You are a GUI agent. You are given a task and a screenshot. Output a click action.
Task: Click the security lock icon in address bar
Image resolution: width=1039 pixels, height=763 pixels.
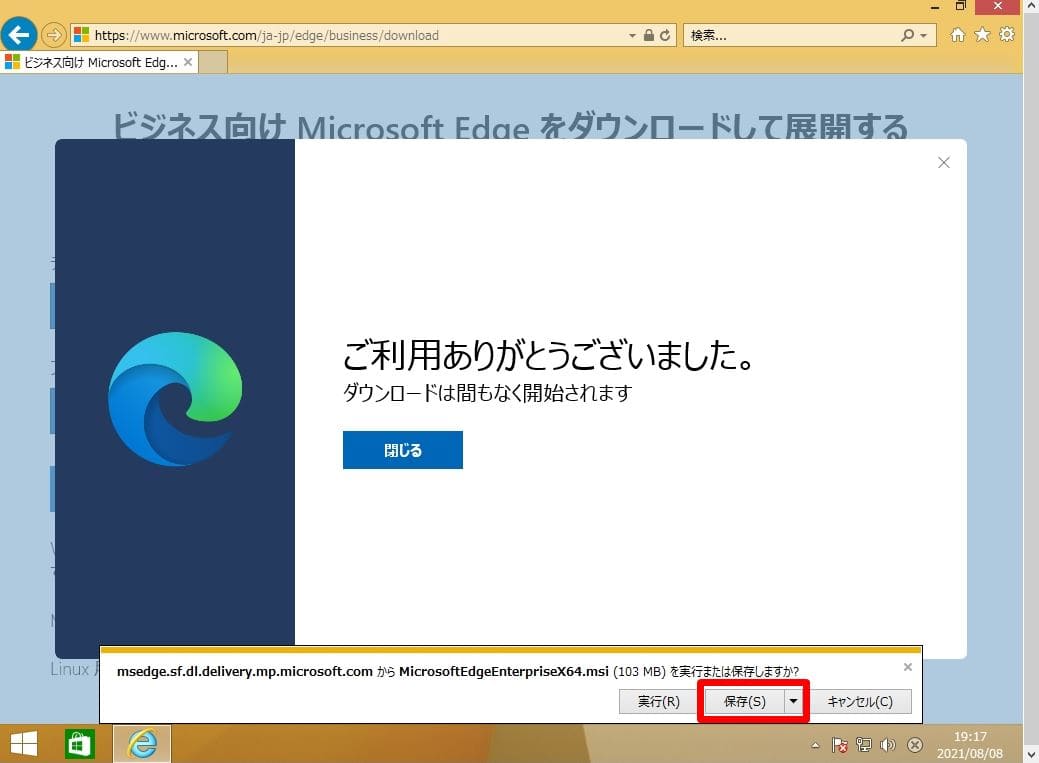(x=649, y=35)
